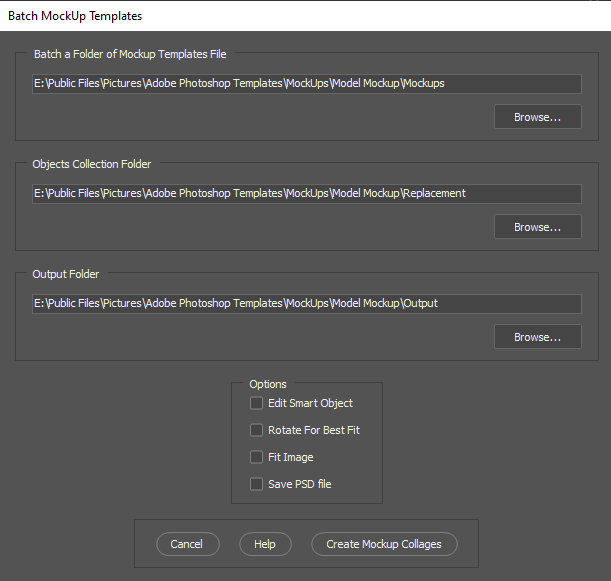Click the mockup templates folder path field
Image resolution: width=611 pixels, height=581 pixels.
306,84
